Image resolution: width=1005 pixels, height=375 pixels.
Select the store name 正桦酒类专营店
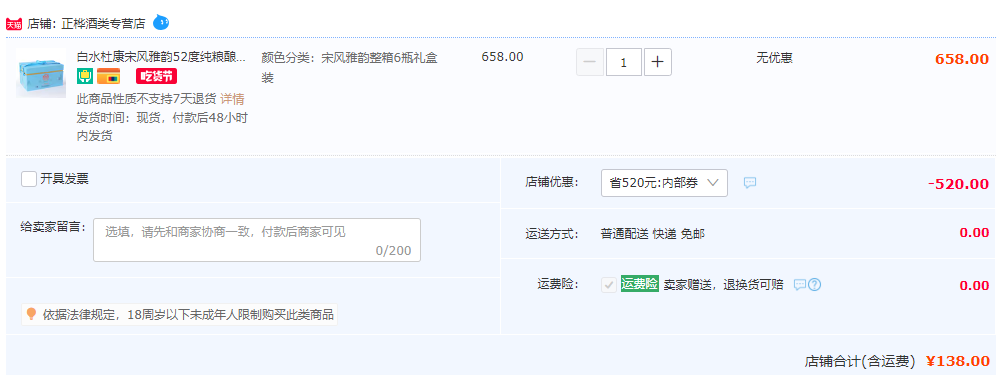pyautogui.click(x=103, y=24)
